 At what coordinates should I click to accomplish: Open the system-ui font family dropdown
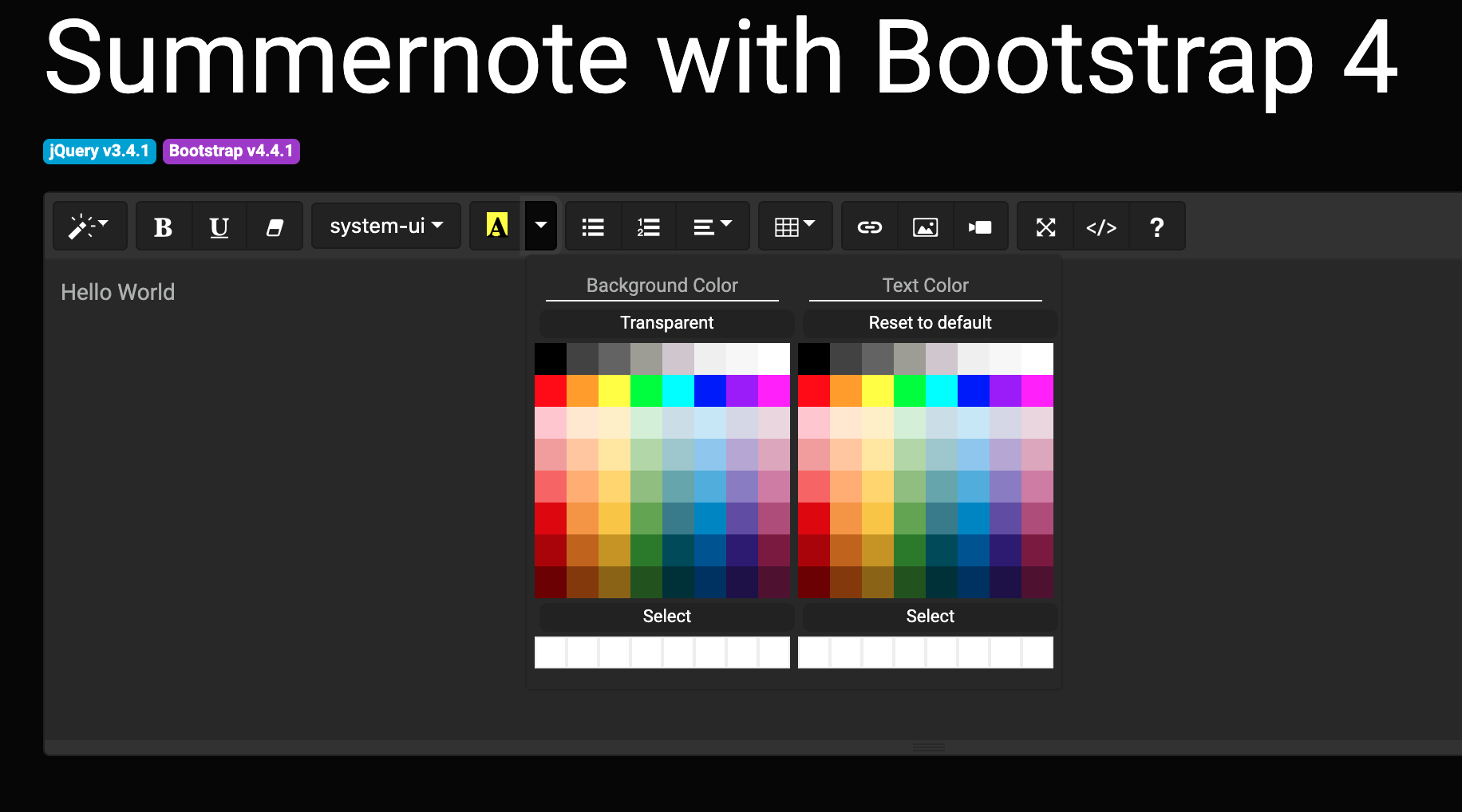pyautogui.click(x=386, y=227)
